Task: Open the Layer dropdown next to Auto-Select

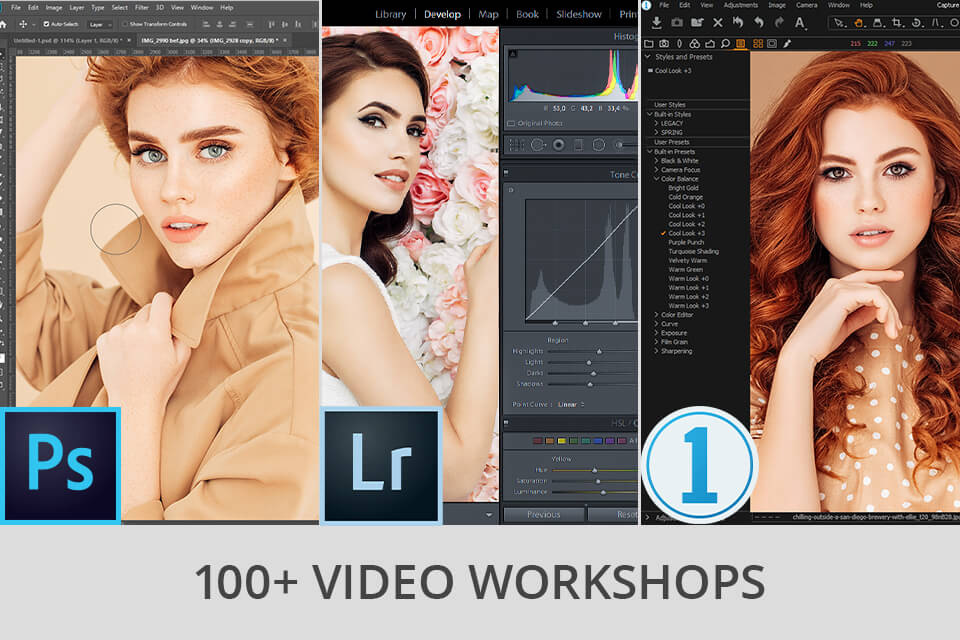Action: click(x=100, y=24)
